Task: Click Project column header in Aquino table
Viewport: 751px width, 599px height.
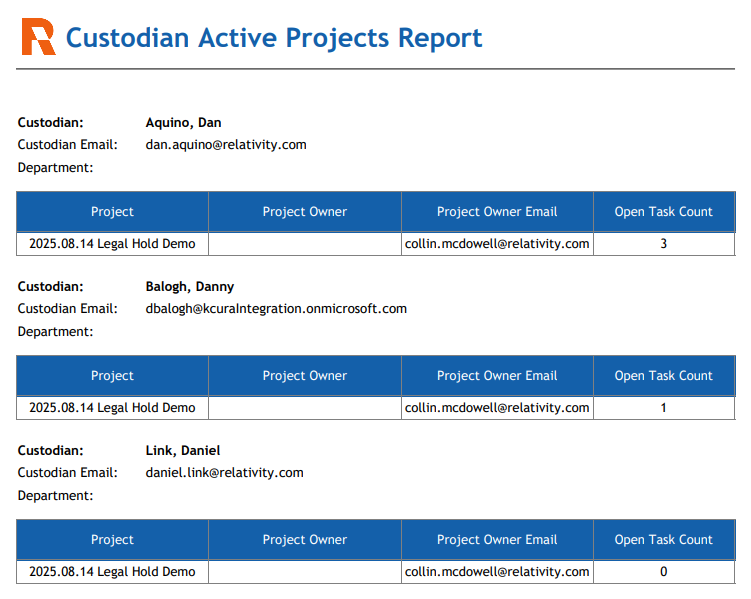Action: [x=113, y=212]
